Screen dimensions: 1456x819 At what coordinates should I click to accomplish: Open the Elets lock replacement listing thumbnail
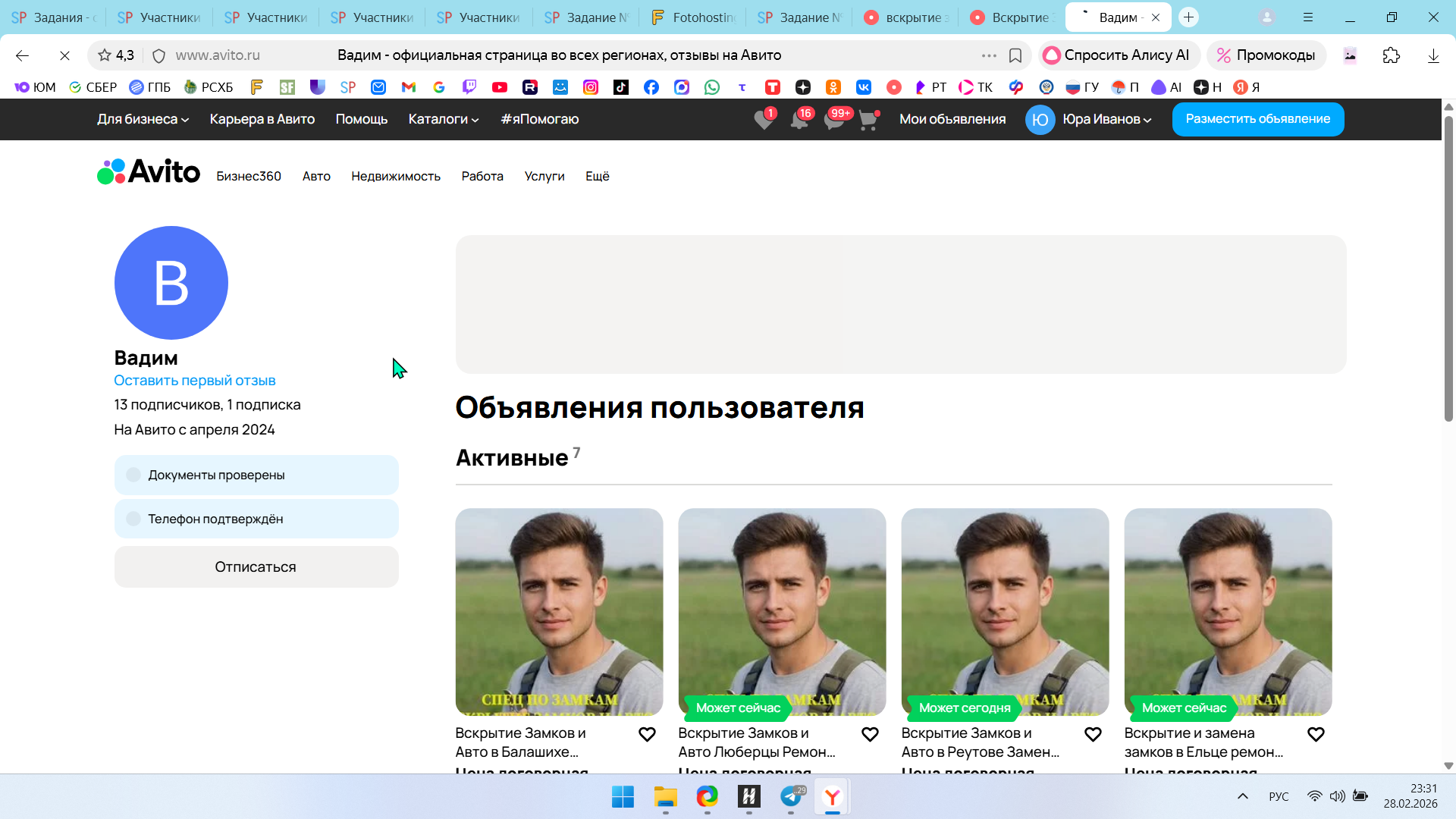pyautogui.click(x=1228, y=611)
